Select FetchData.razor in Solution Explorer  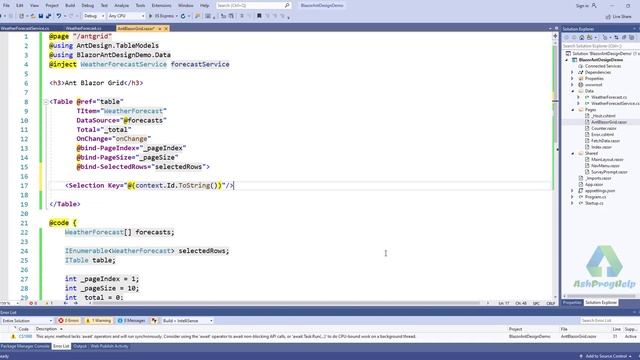tap(605, 141)
